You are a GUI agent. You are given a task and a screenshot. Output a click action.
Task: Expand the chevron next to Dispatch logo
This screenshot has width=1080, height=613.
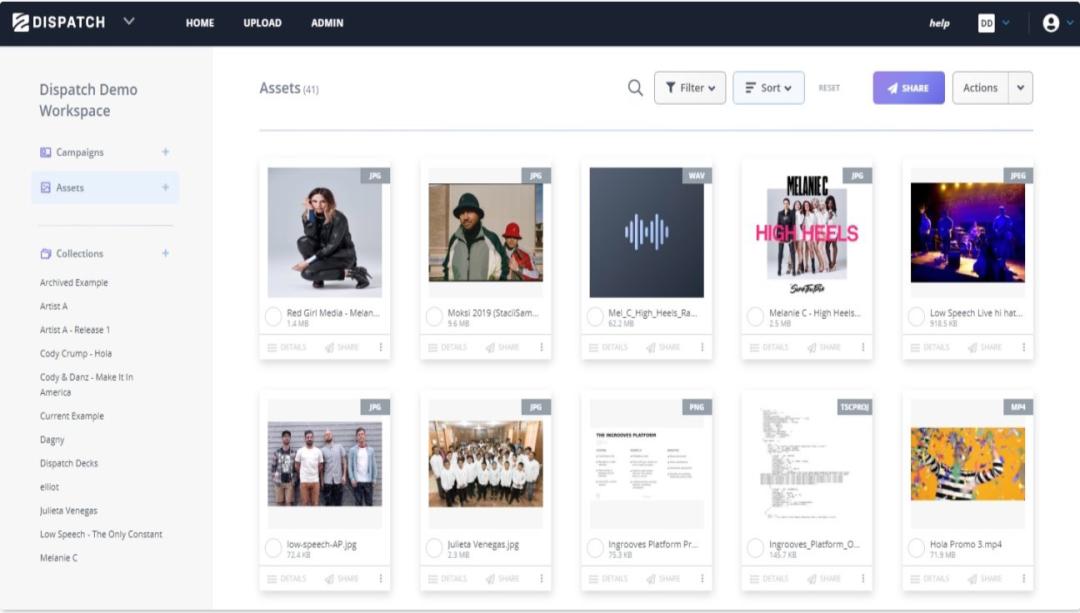pyautogui.click(x=129, y=21)
